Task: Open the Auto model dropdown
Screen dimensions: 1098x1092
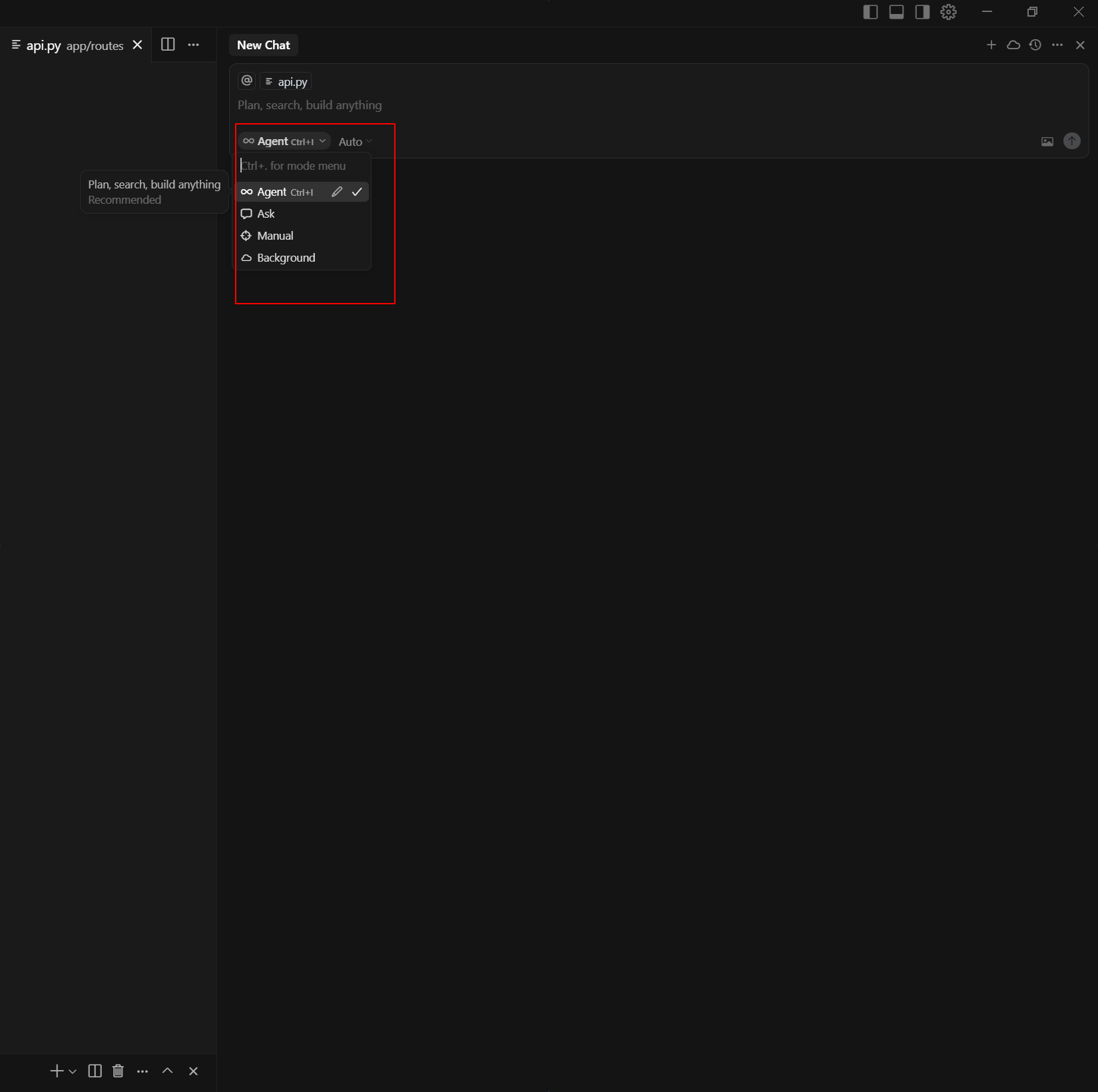Action: tap(355, 141)
